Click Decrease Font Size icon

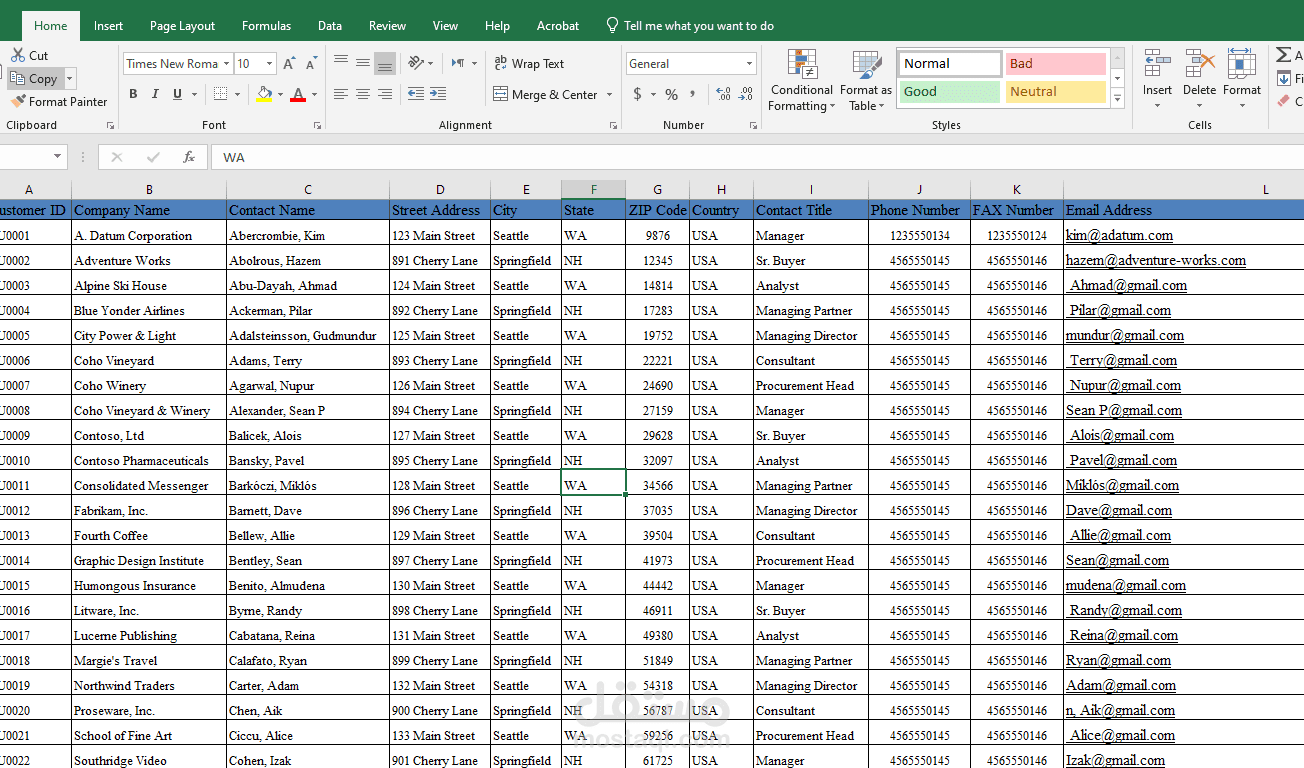coord(312,63)
